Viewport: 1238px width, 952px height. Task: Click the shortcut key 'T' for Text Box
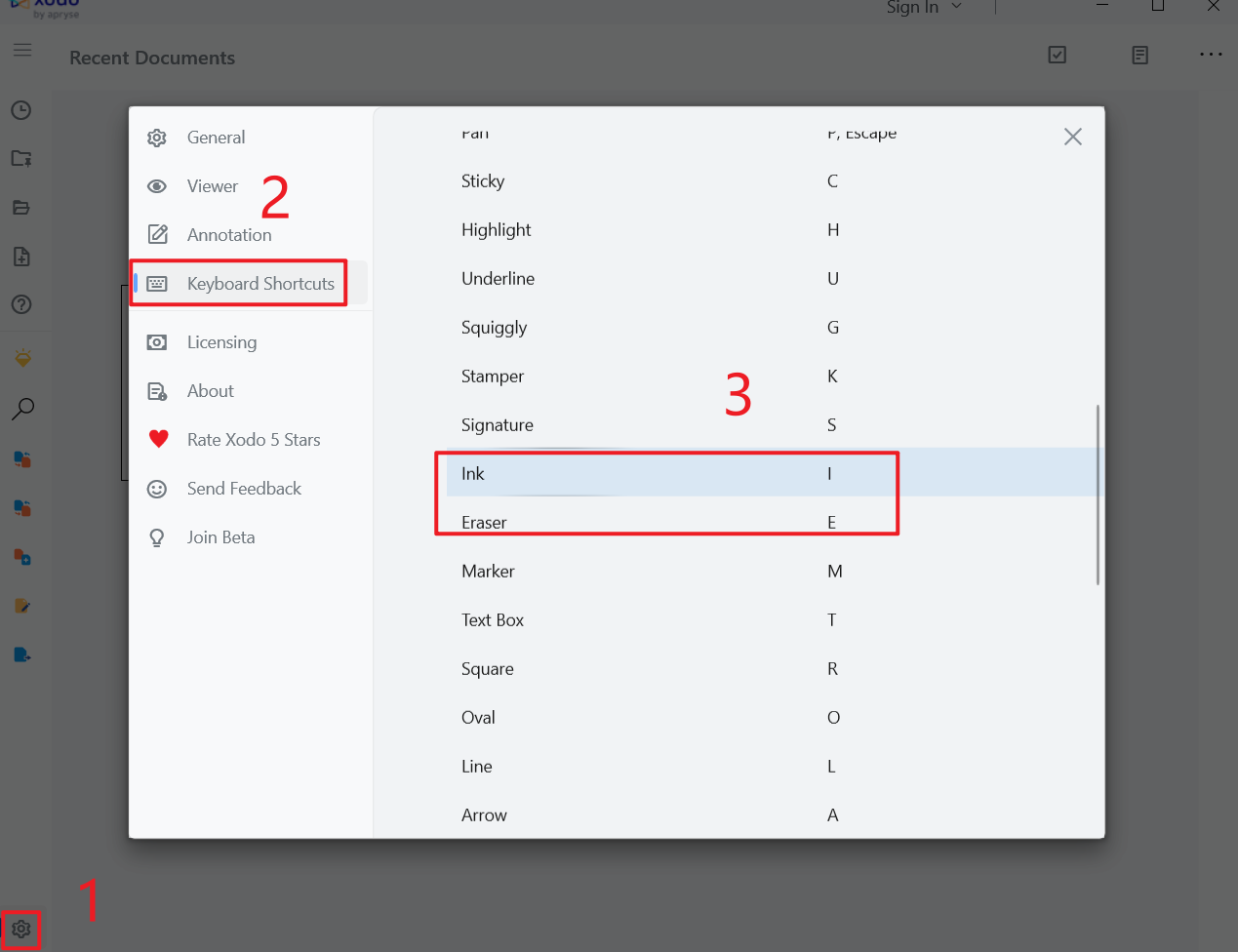point(832,620)
